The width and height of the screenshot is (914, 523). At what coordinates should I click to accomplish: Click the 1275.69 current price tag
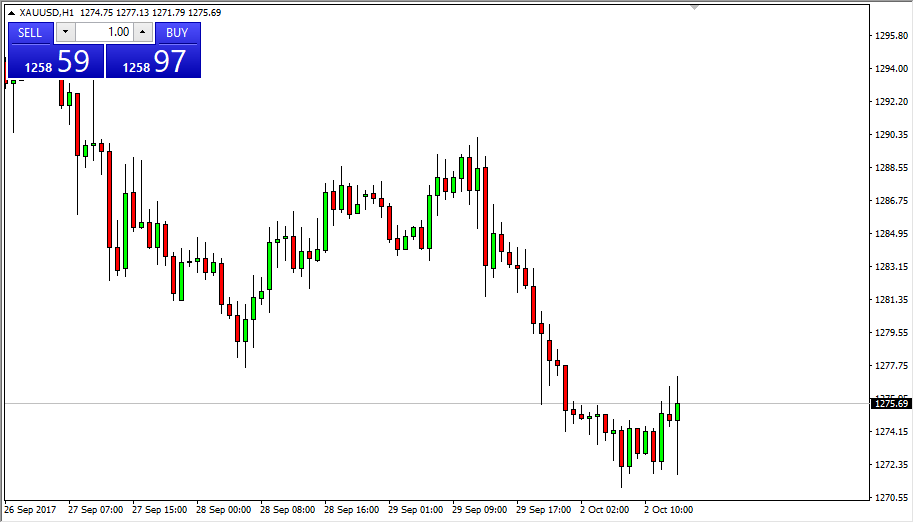click(891, 403)
